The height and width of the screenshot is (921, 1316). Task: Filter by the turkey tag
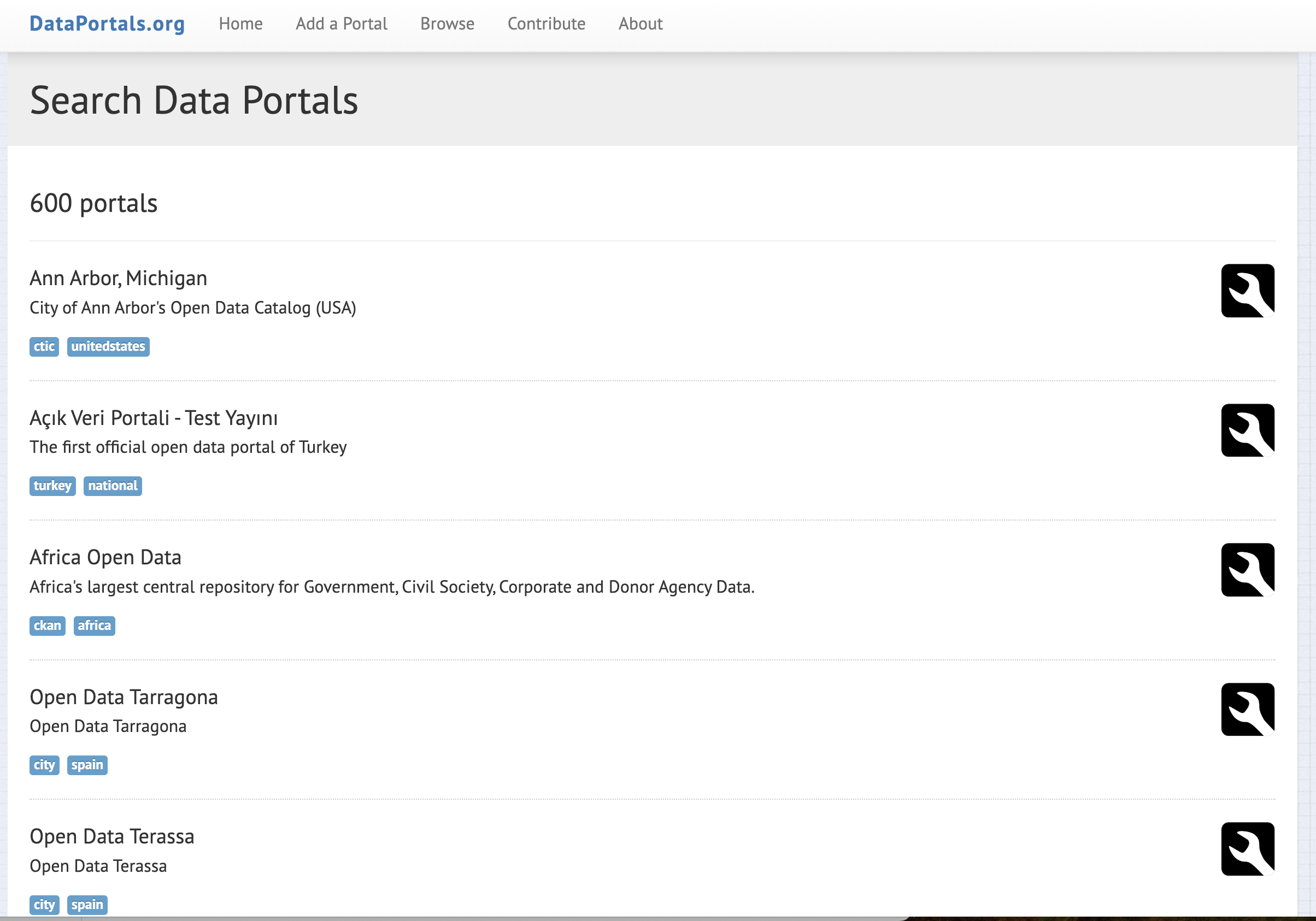click(52, 486)
